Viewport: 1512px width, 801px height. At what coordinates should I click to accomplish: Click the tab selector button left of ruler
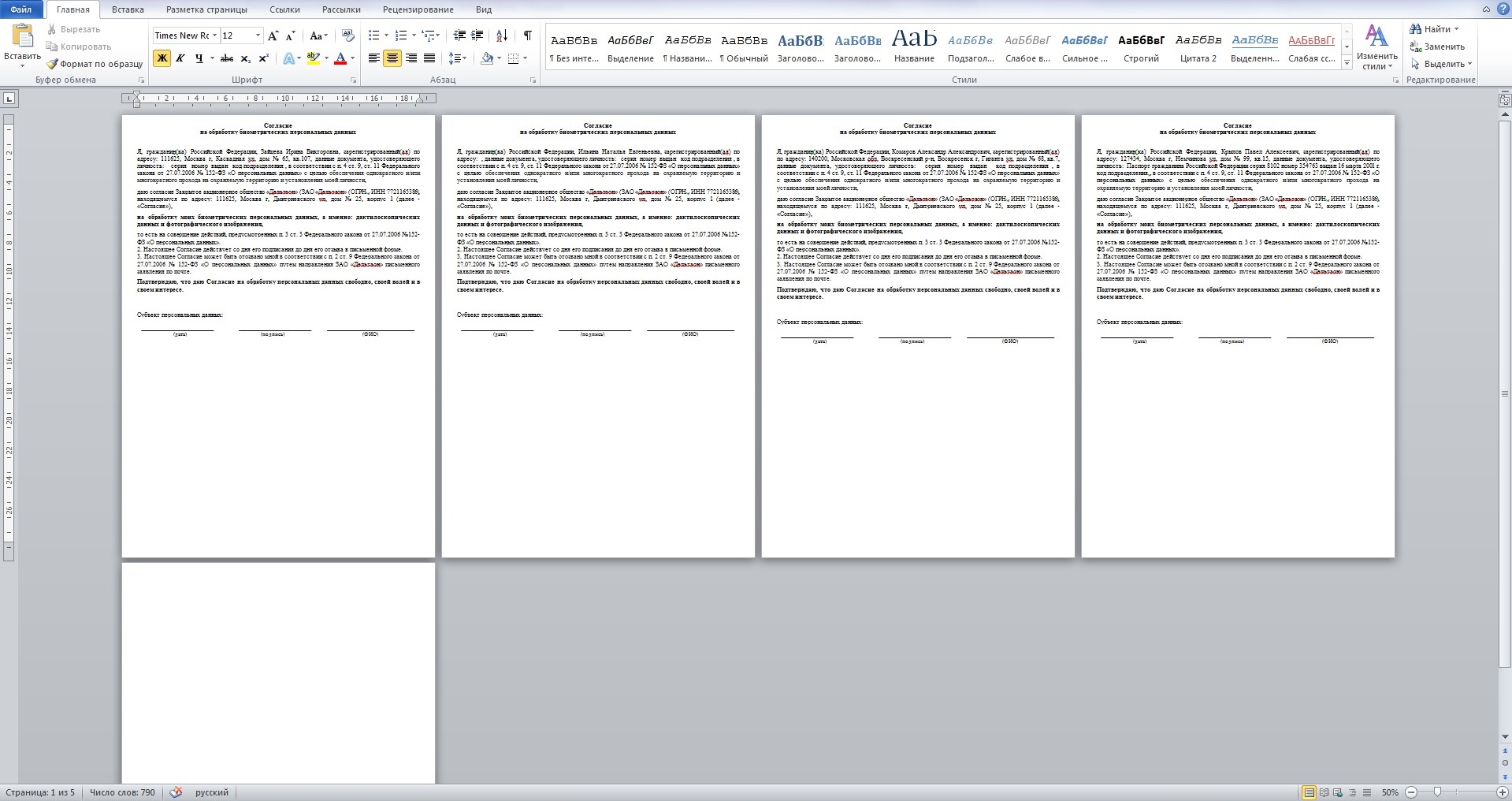click(x=9, y=99)
